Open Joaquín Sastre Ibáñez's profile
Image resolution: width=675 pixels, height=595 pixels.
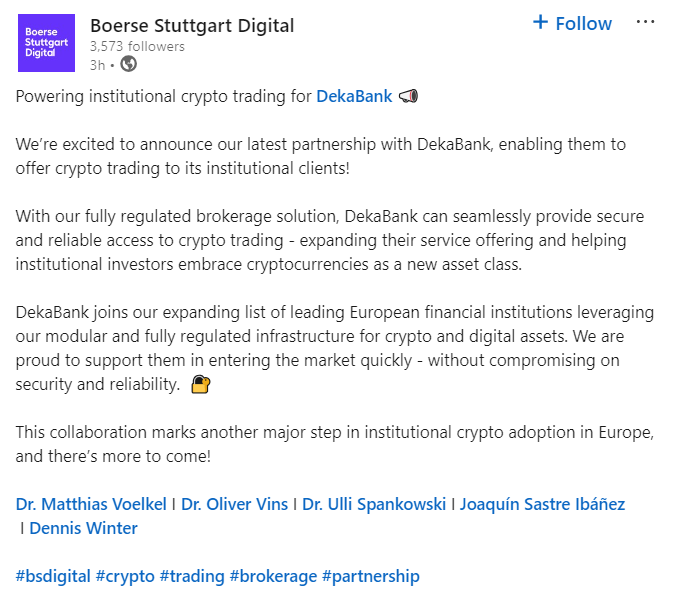tap(542, 504)
